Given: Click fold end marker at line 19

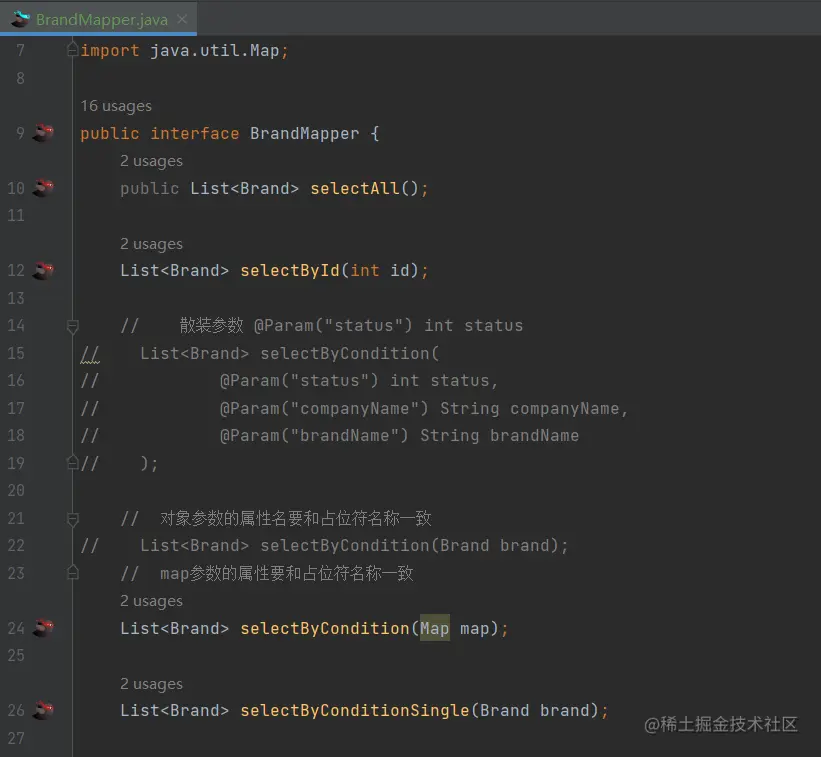Looking at the screenshot, I should (73, 462).
